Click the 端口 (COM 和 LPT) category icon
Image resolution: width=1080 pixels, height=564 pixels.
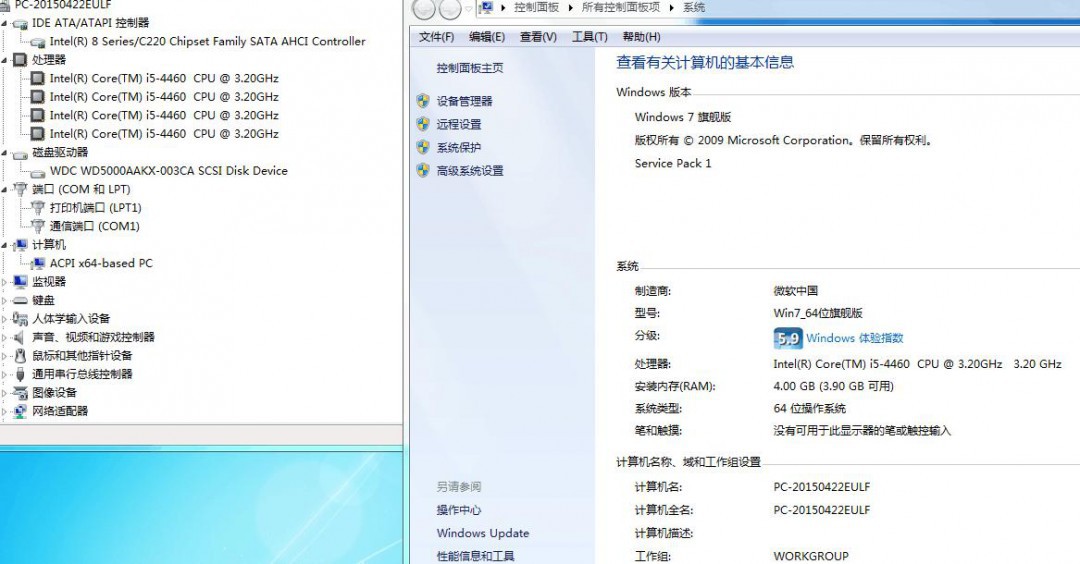pos(20,189)
